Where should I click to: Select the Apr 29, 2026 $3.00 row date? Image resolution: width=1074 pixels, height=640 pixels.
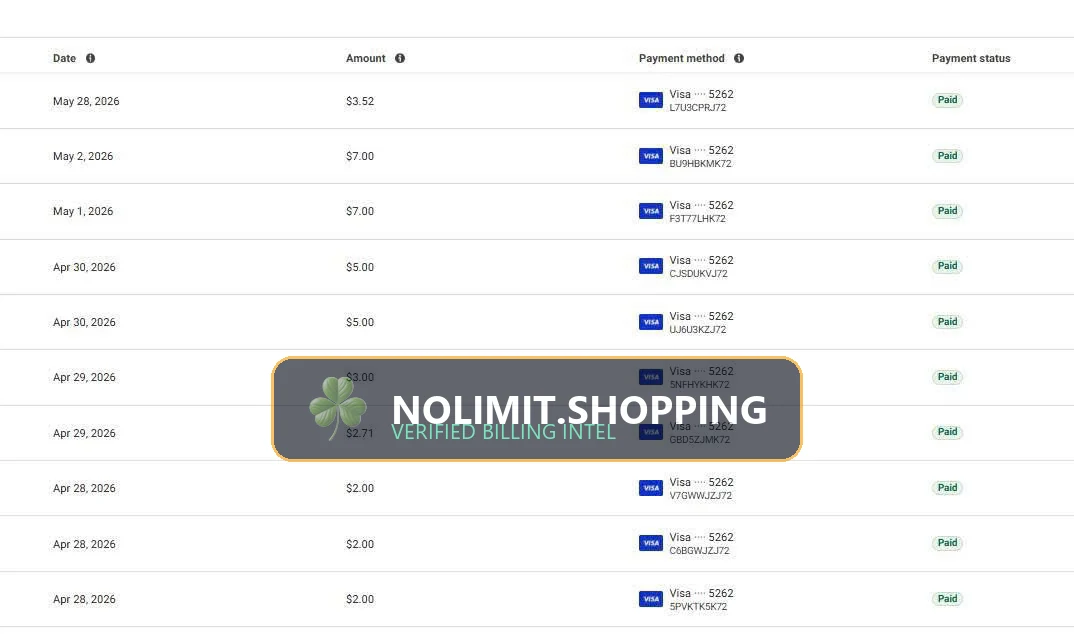(84, 377)
